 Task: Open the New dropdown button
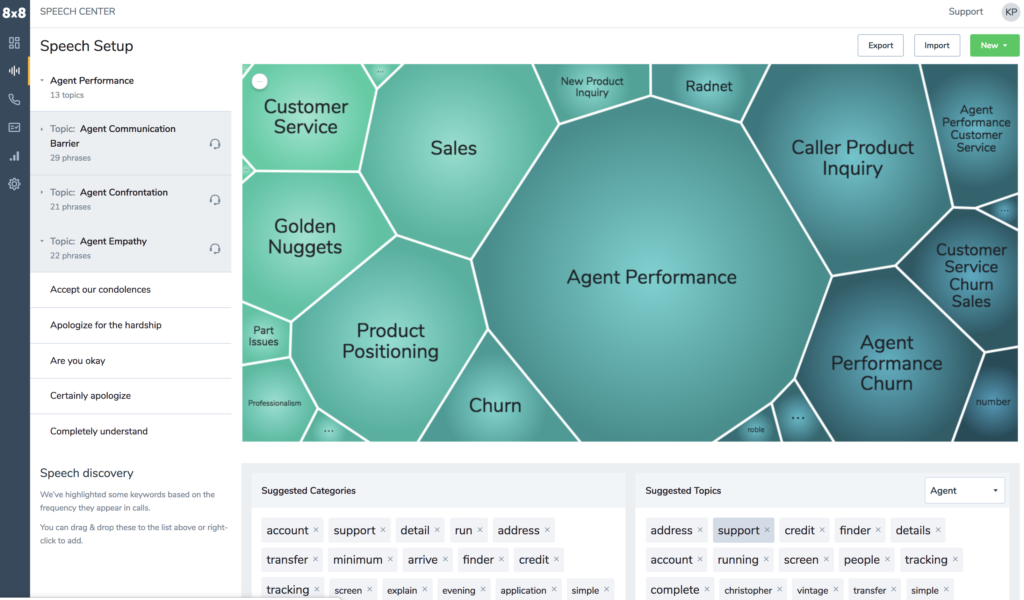(994, 45)
